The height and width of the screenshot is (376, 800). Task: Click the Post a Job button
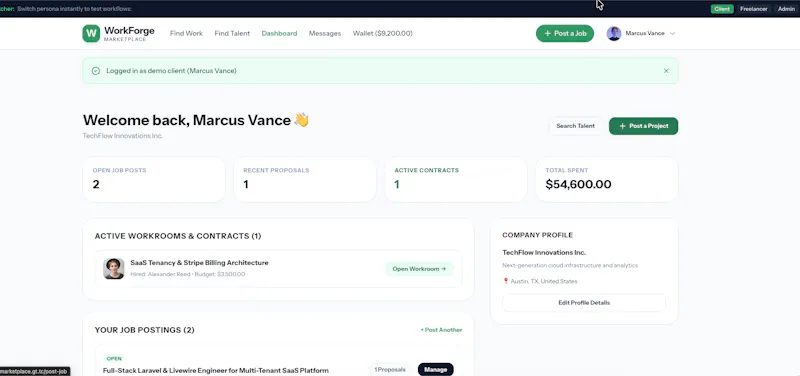coord(565,33)
